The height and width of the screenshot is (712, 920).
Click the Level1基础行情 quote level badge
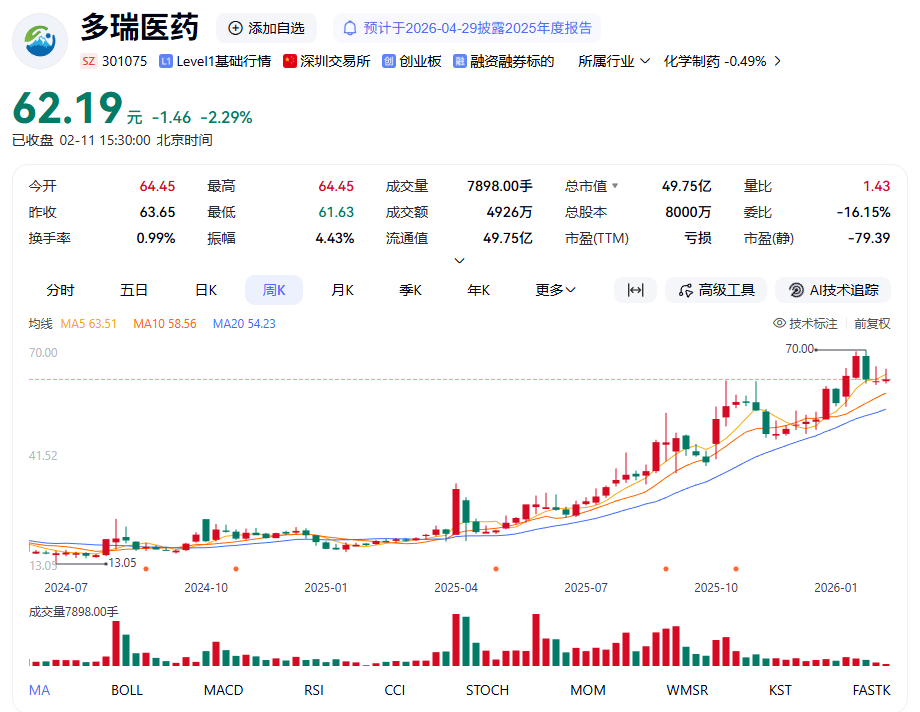click(215, 61)
